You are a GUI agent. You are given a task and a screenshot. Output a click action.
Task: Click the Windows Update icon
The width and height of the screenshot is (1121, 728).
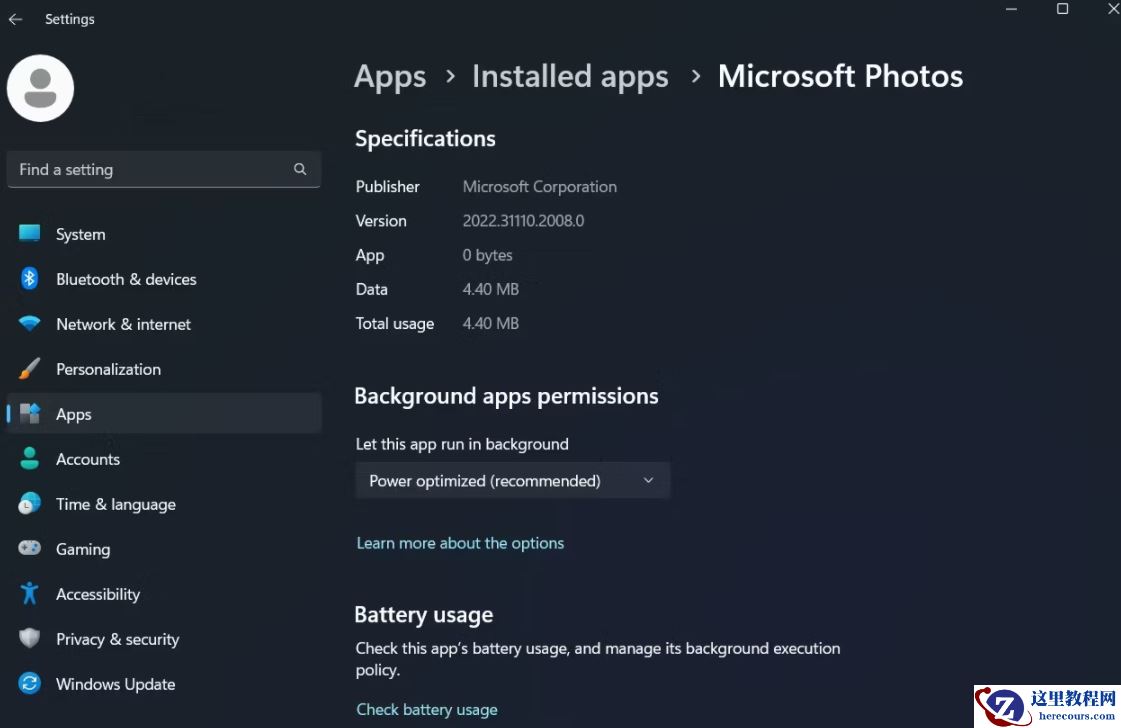point(29,684)
